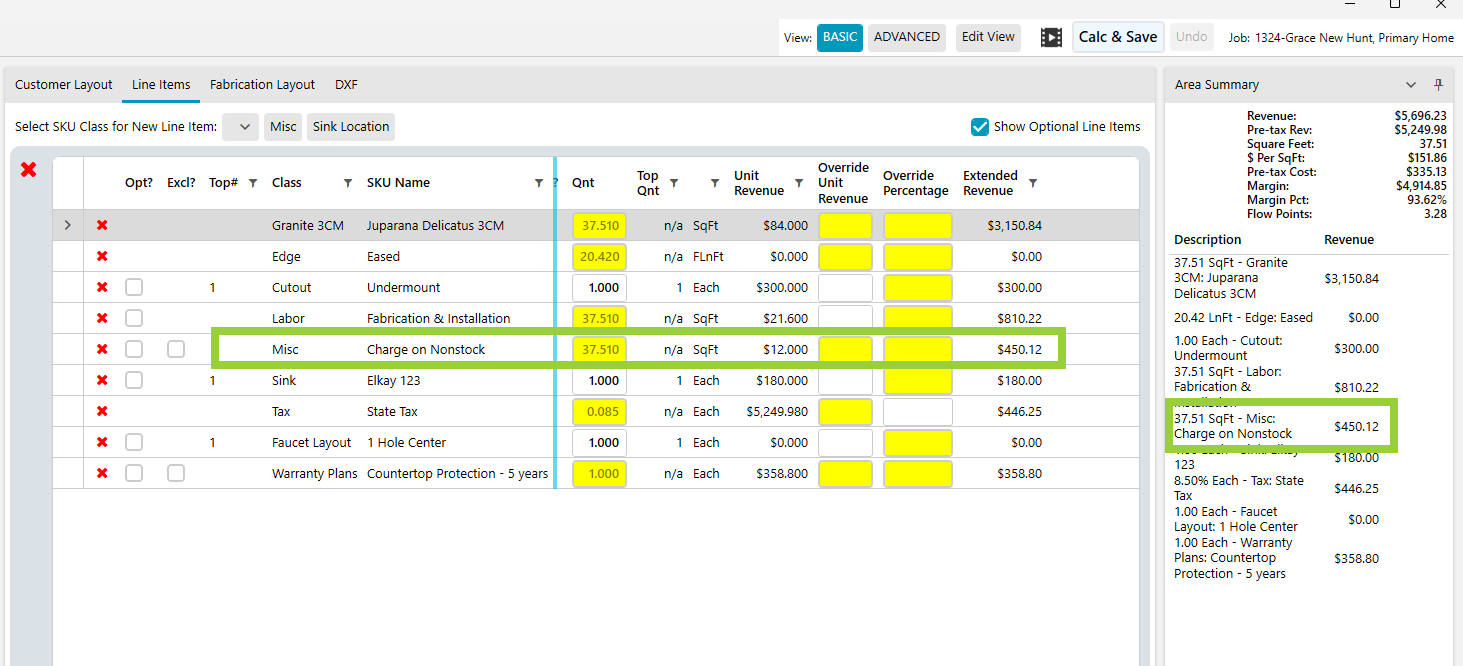The height and width of the screenshot is (666, 1463).
Task: Remove the Sink Elkay 123 row
Action: click(102, 381)
